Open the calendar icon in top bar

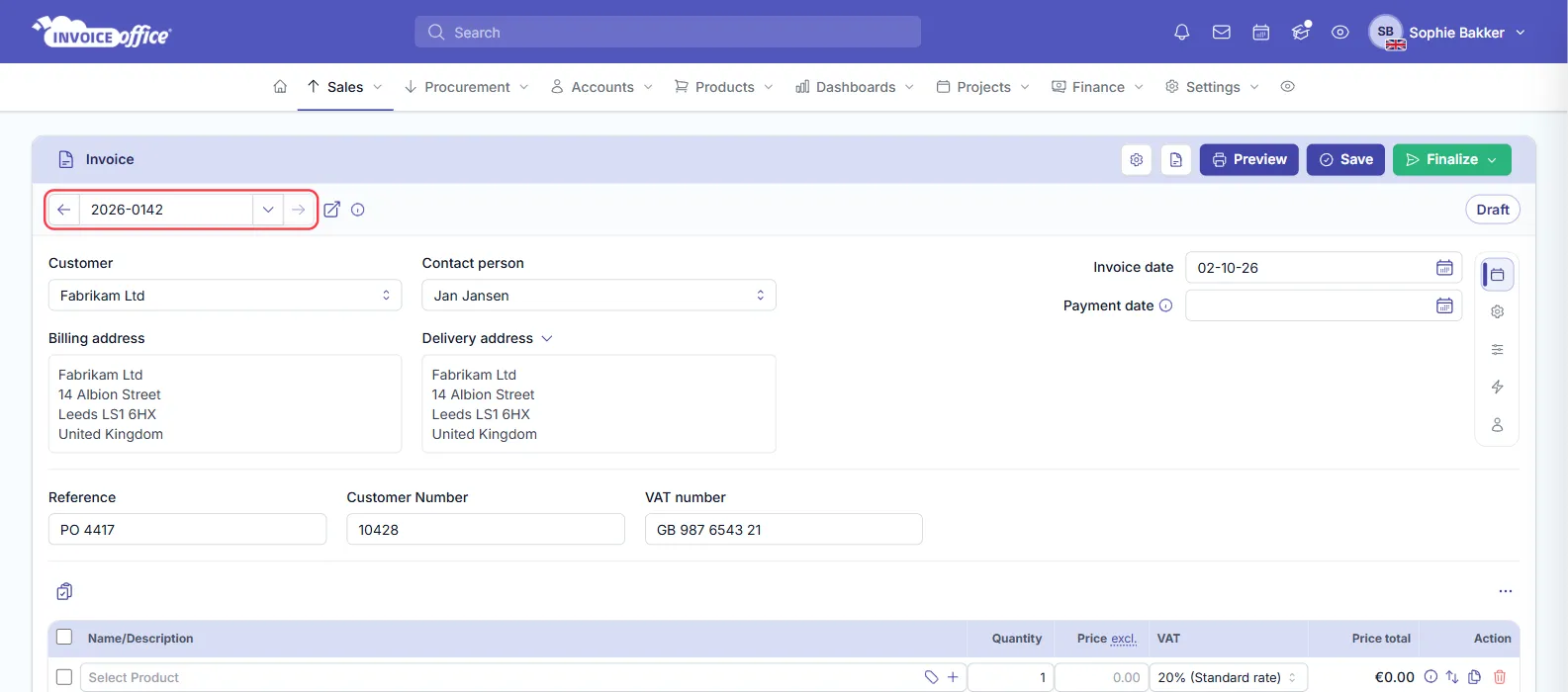pos(1260,33)
